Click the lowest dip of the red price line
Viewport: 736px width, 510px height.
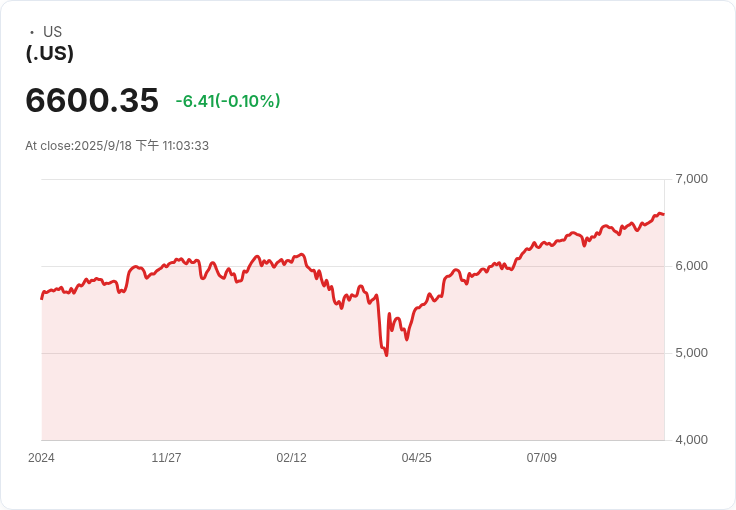[386, 355]
